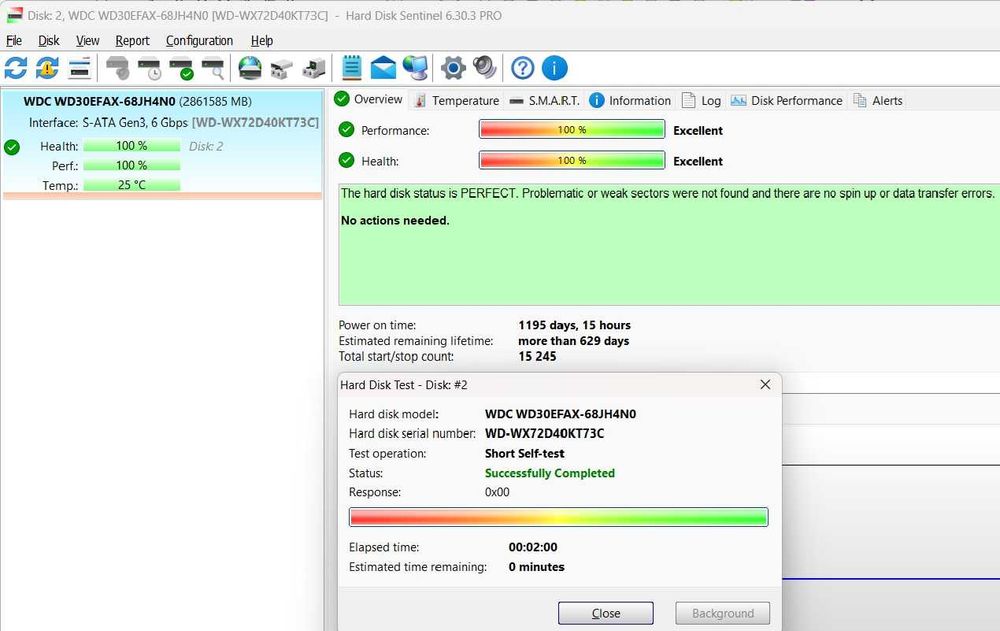Viewport: 1000px width, 631px height.
Task: Click the Health 100 % bar in disk list
Action: coord(131,146)
